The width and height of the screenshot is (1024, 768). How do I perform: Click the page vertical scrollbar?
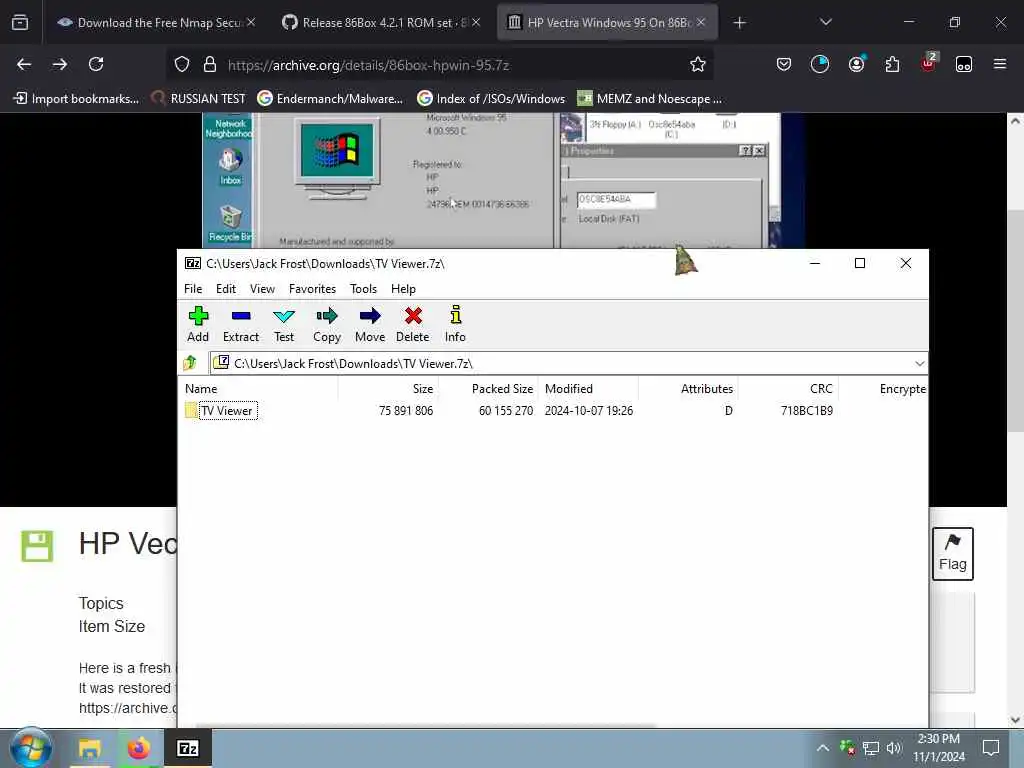(1015, 320)
